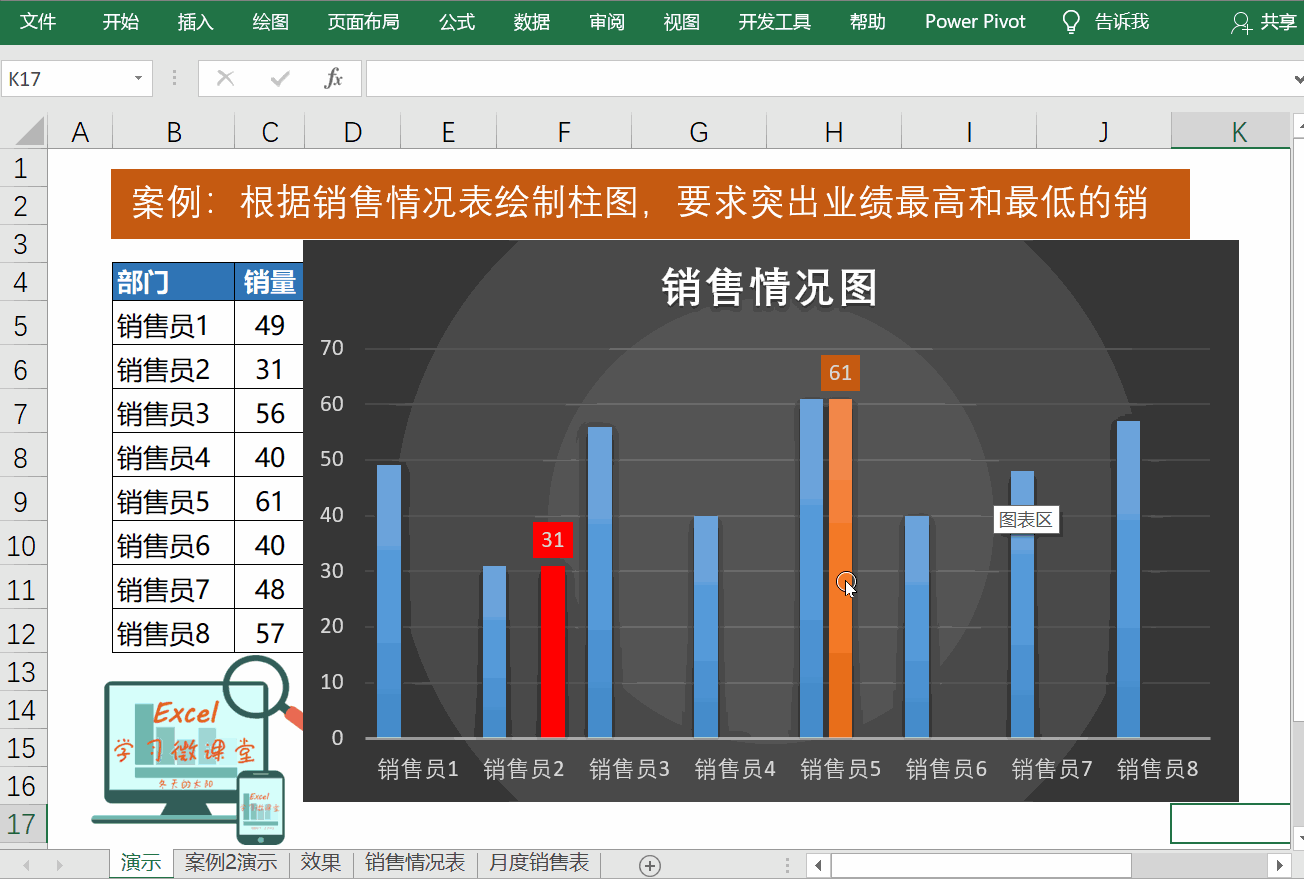Open the 帮助 ribbon tab
Viewport: 1304px width, 879px height.
click(x=867, y=22)
